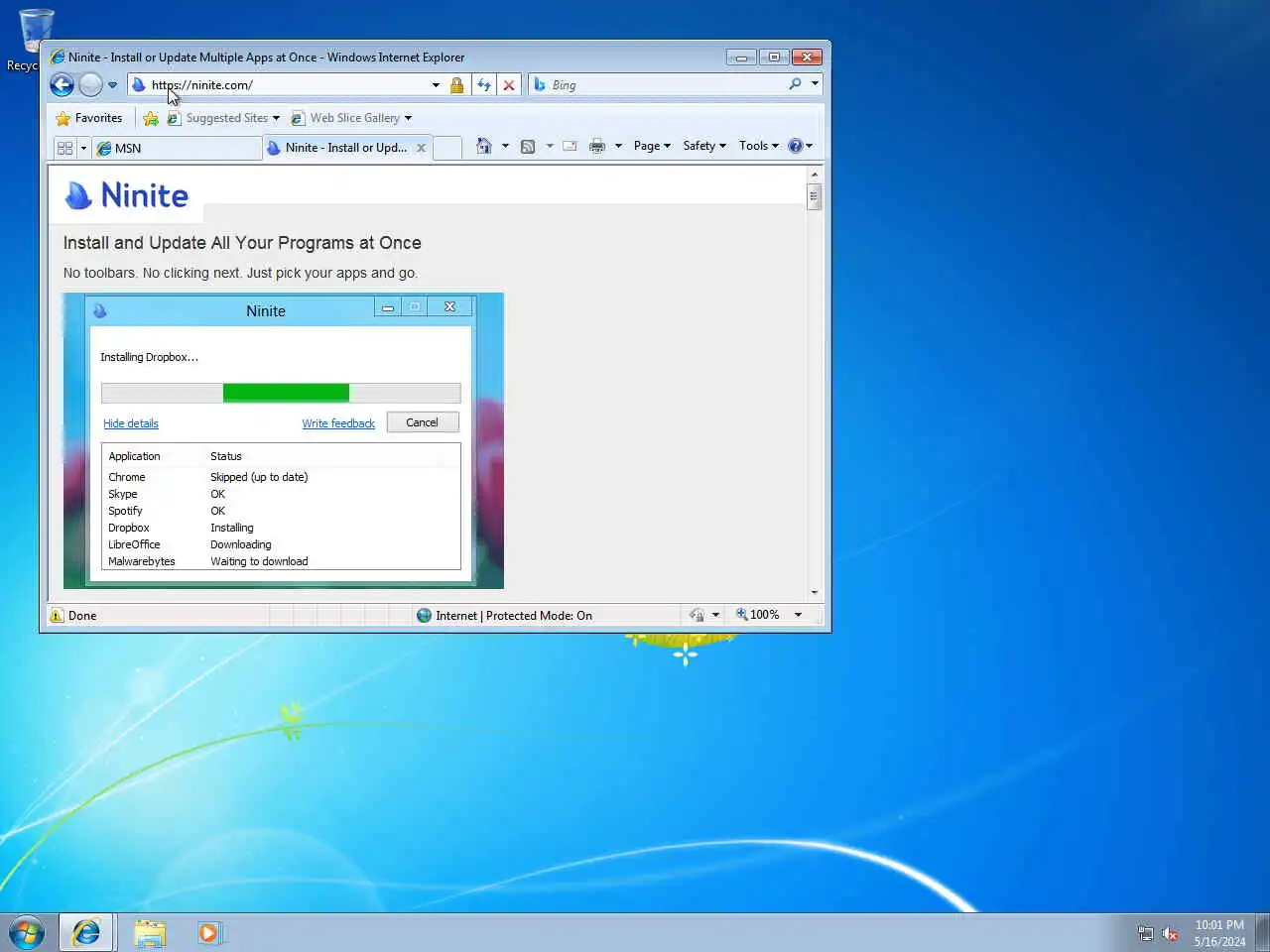The width and height of the screenshot is (1270, 952).
Task: Click the RSS Feeds icon
Action: [x=528, y=146]
